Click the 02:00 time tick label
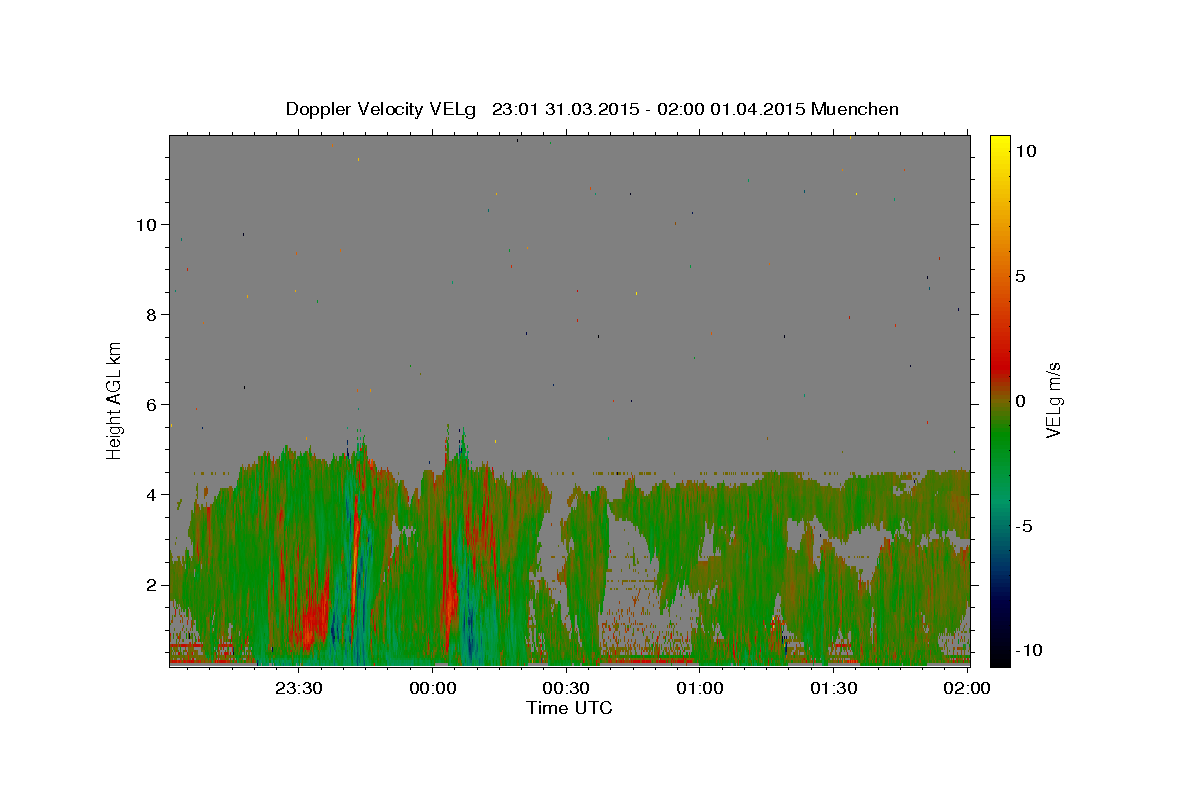This screenshot has height=800, width=1200. pyautogui.click(x=967, y=688)
